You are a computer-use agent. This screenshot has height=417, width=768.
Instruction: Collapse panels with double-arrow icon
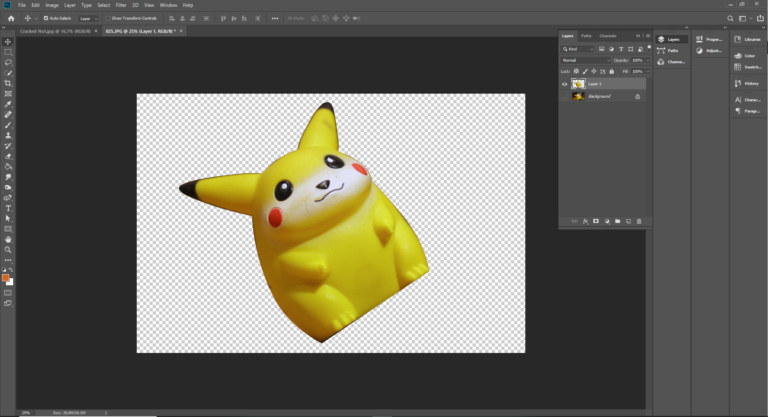(638, 36)
